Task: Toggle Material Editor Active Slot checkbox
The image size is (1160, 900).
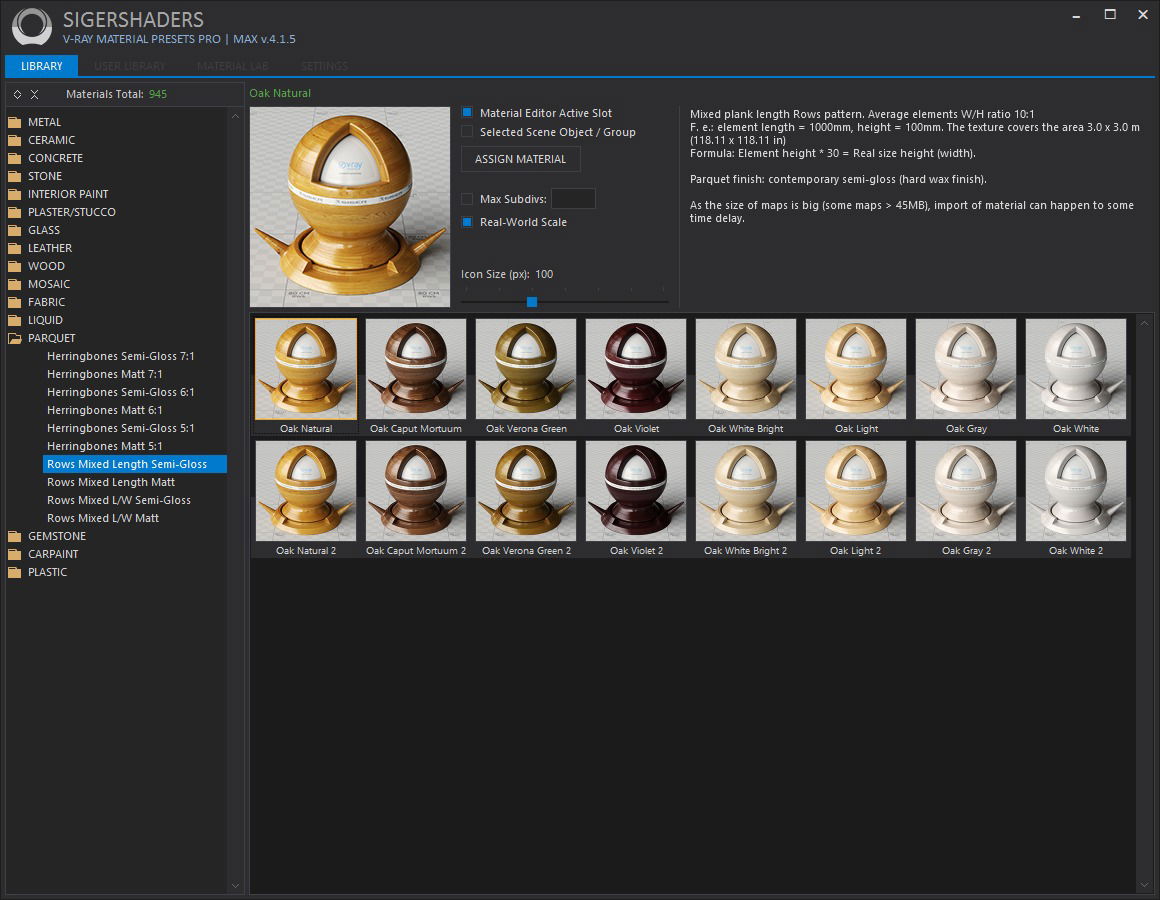Action: 467,113
